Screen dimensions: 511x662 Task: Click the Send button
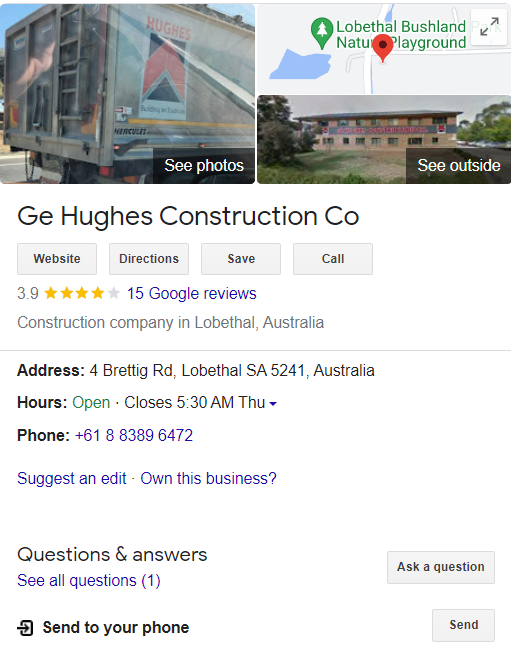pos(463,625)
